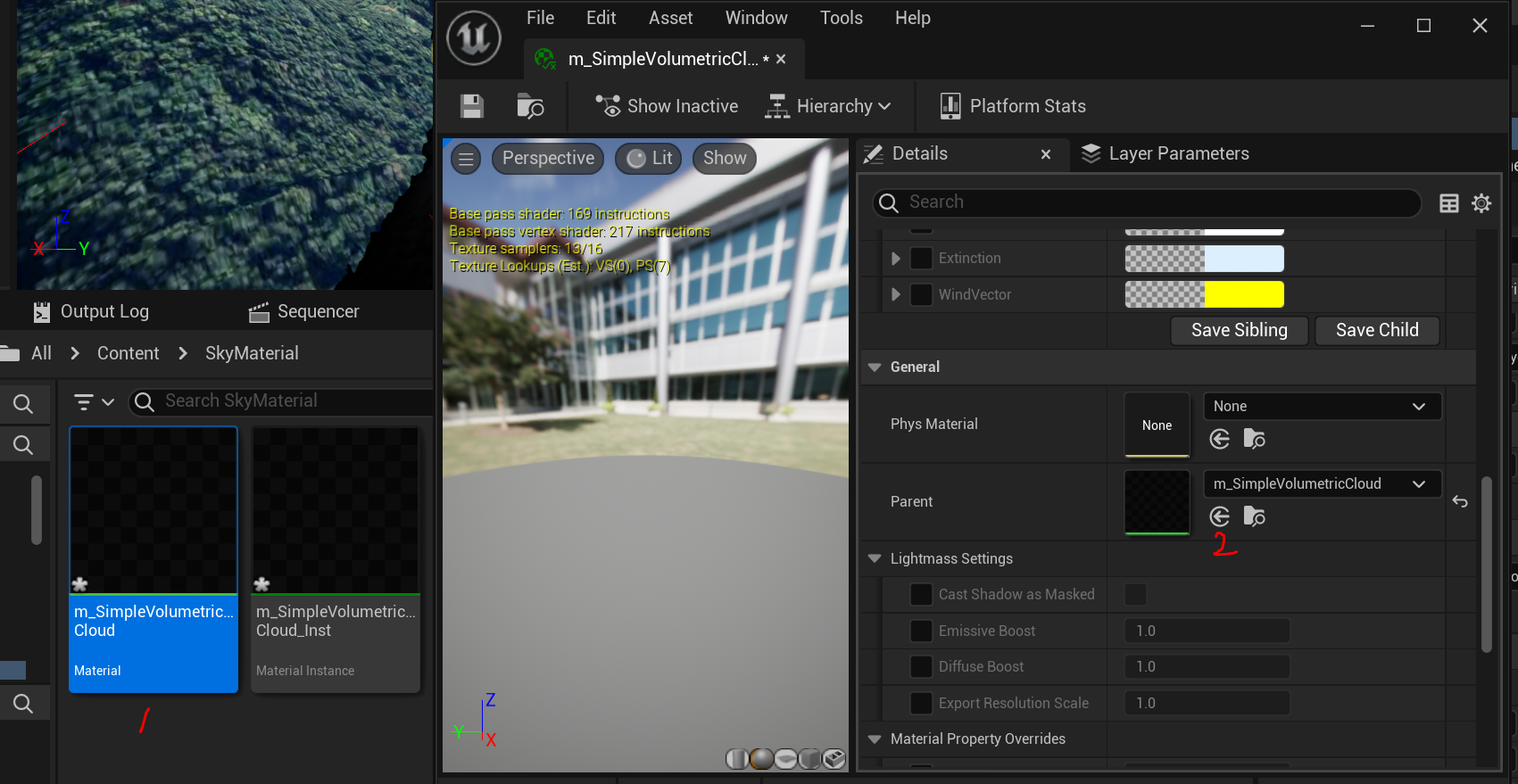Click the Save material floppy icon
The height and width of the screenshot is (784, 1518).
tap(472, 106)
